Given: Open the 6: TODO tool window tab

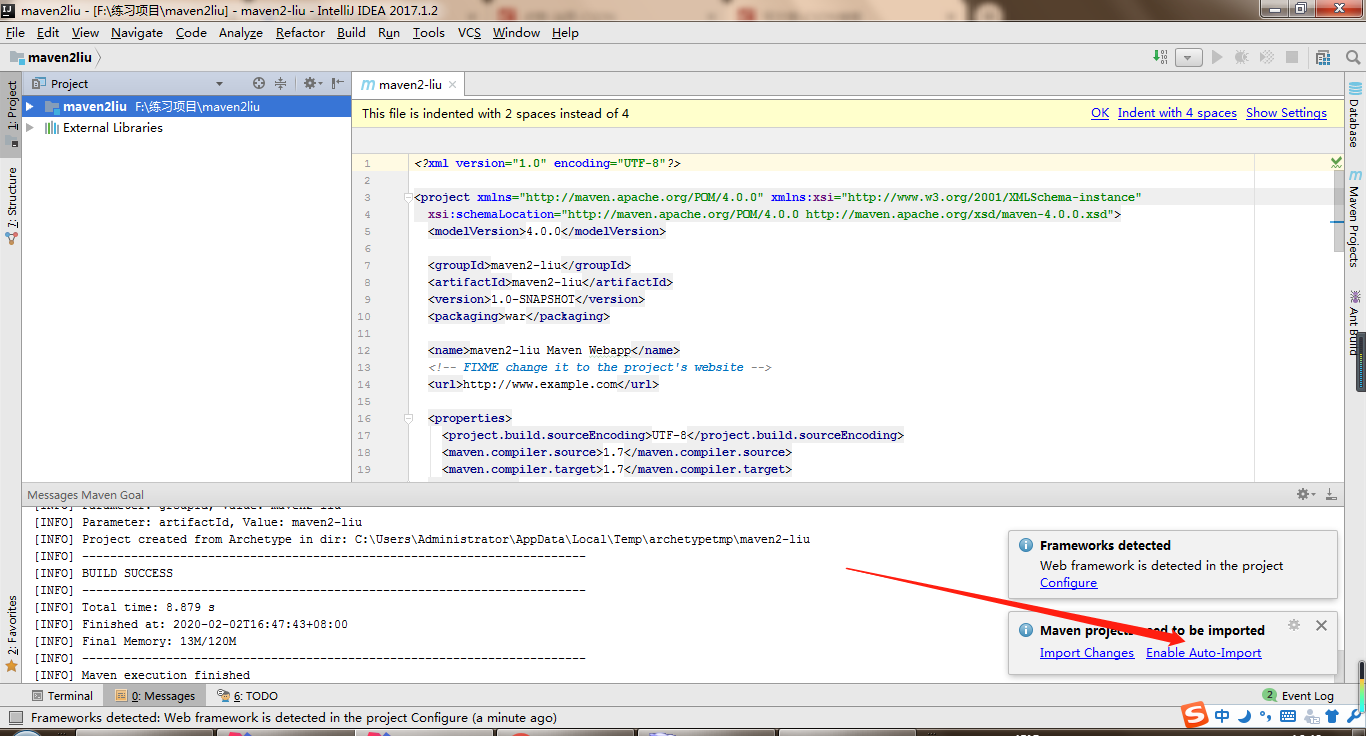Looking at the screenshot, I should (247, 696).
